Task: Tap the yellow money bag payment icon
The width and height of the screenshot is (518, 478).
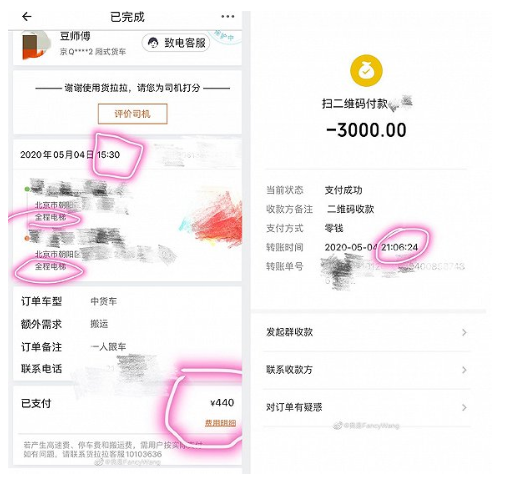Action: pyautogui.click(x=366, y=71)
